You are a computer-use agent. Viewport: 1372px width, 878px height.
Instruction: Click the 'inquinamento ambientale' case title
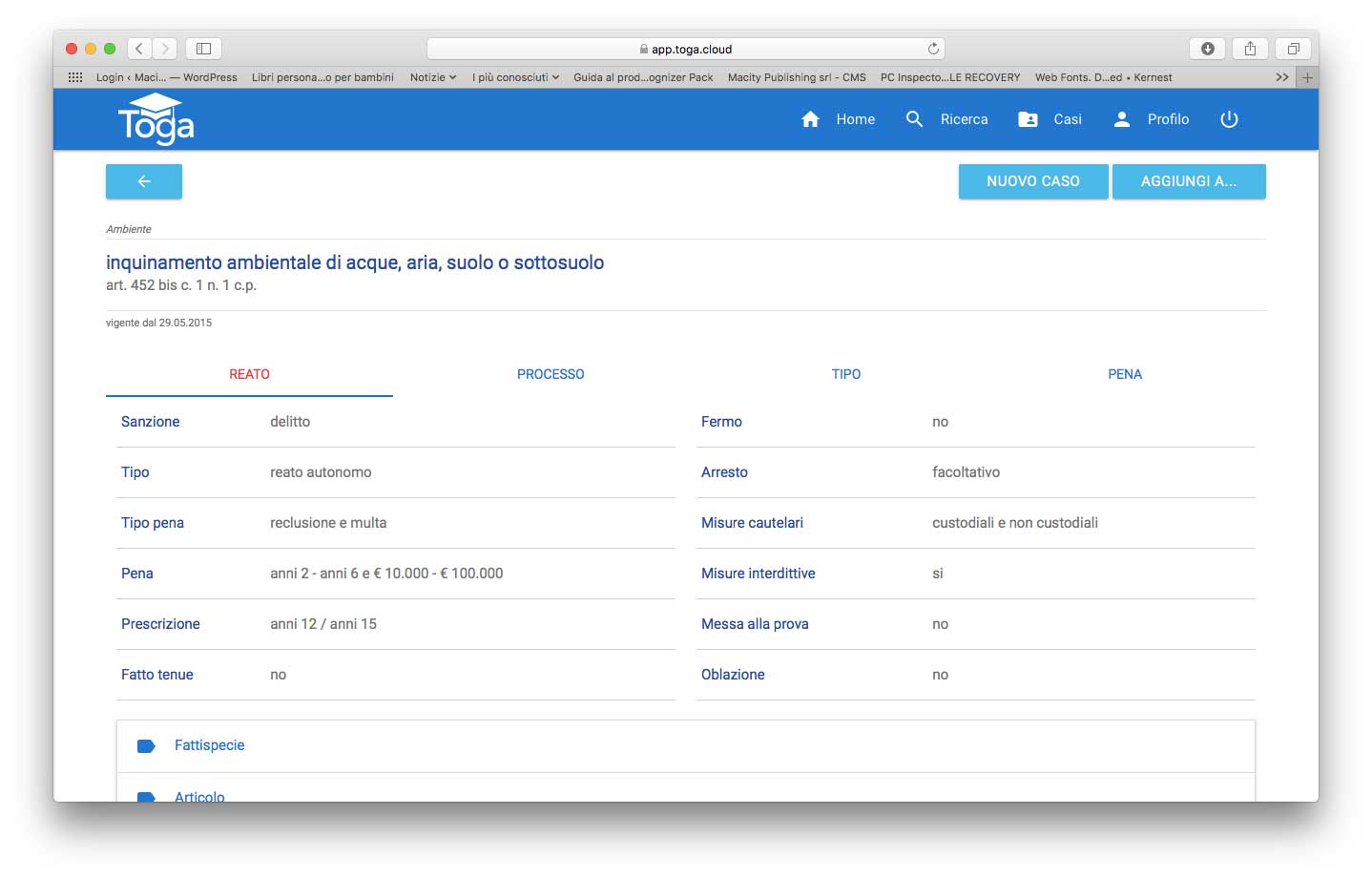(355, 262)
